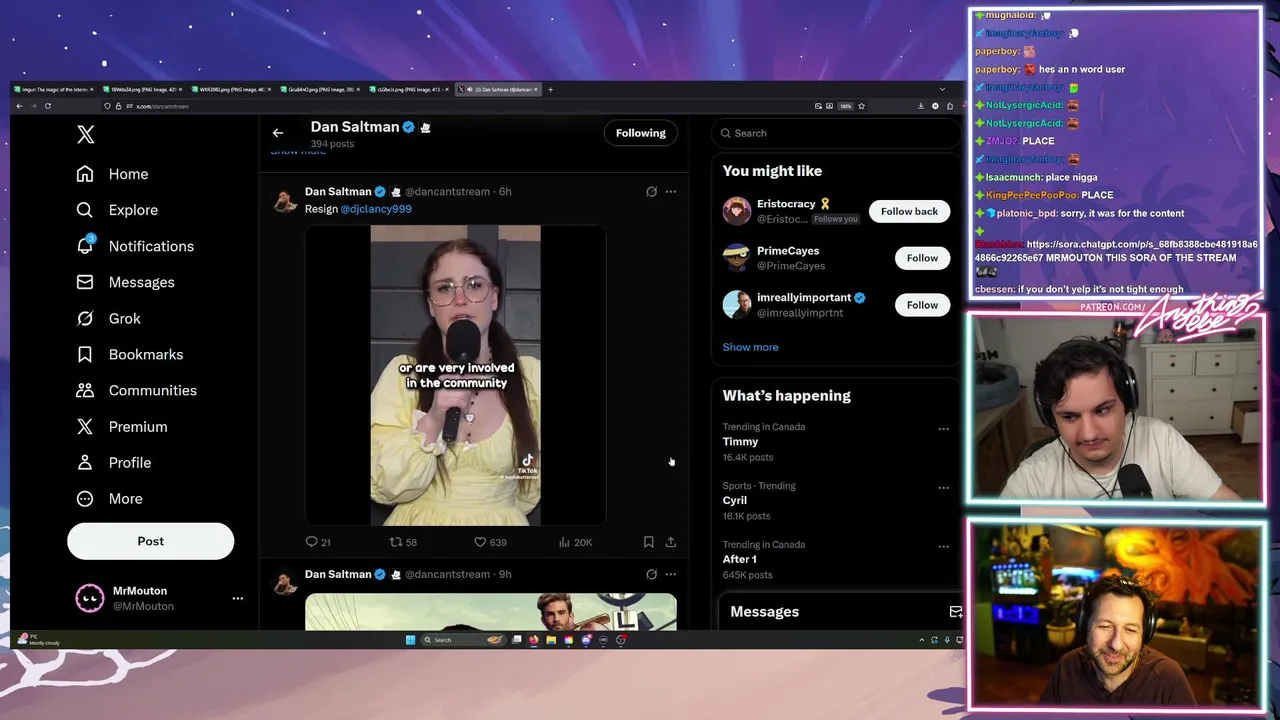Follow imreallyimportant
Screen dimensions: 1280x720
click(922, 305)
